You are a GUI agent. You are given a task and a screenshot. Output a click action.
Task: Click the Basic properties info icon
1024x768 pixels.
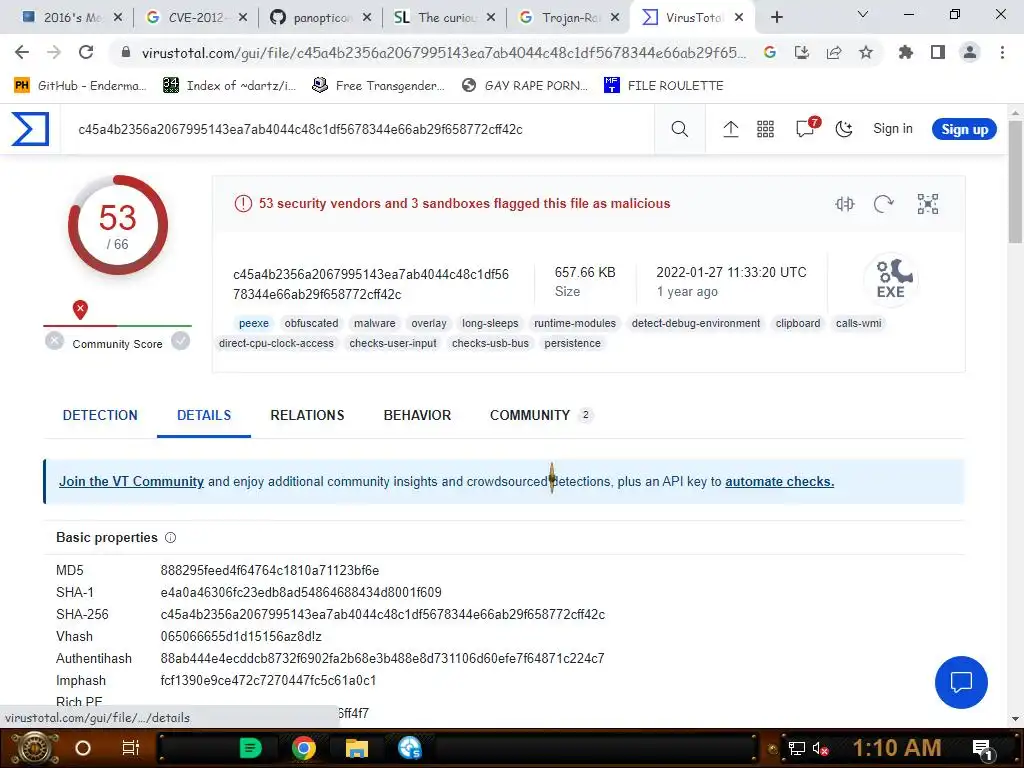(170, 537)
